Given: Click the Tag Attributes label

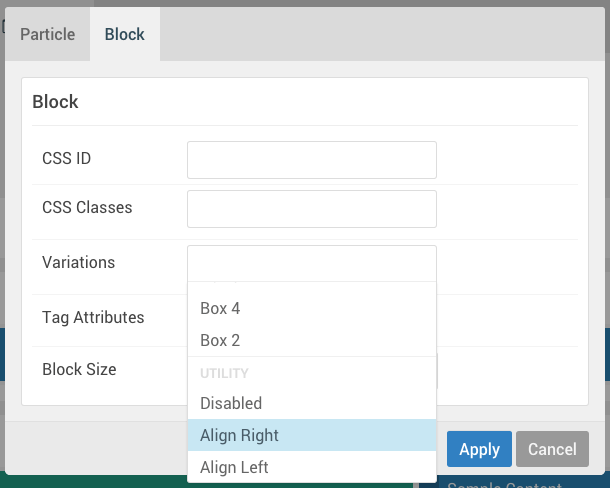Looking at the screenshot, I should (x=93, y=318).
